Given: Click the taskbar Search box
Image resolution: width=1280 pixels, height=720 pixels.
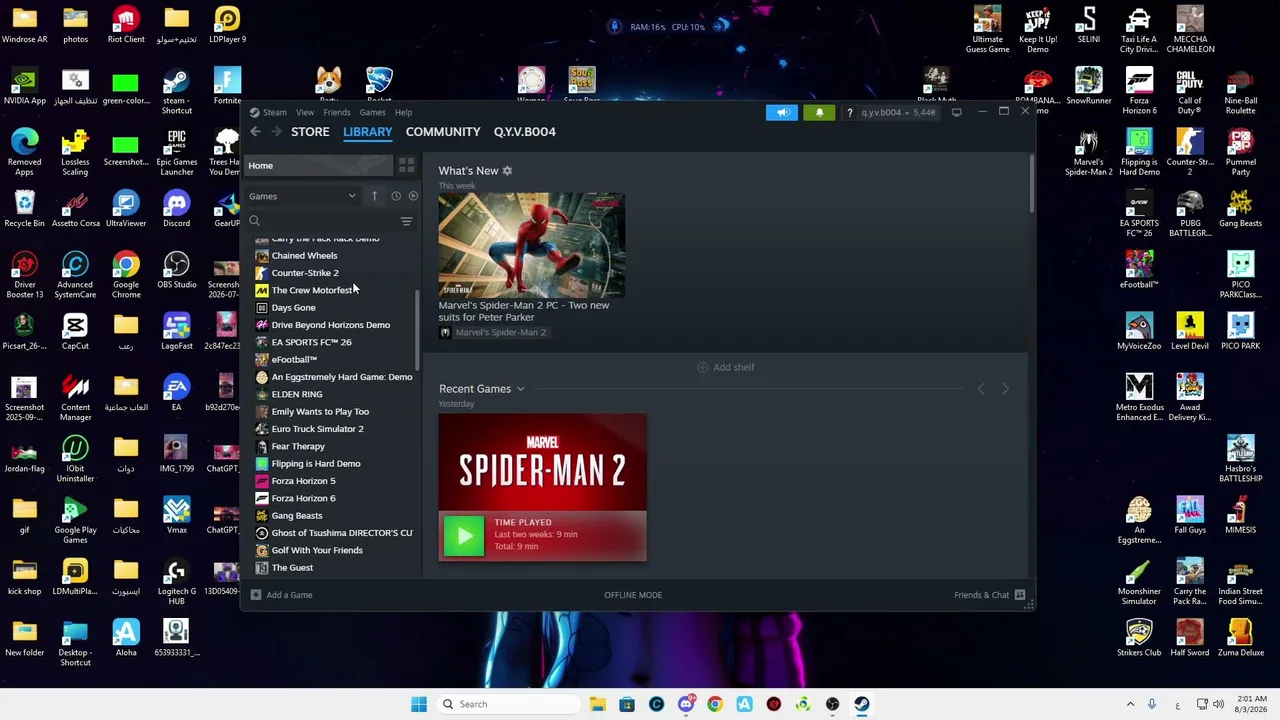Looking at the screenshot, I should pos(508,704).
